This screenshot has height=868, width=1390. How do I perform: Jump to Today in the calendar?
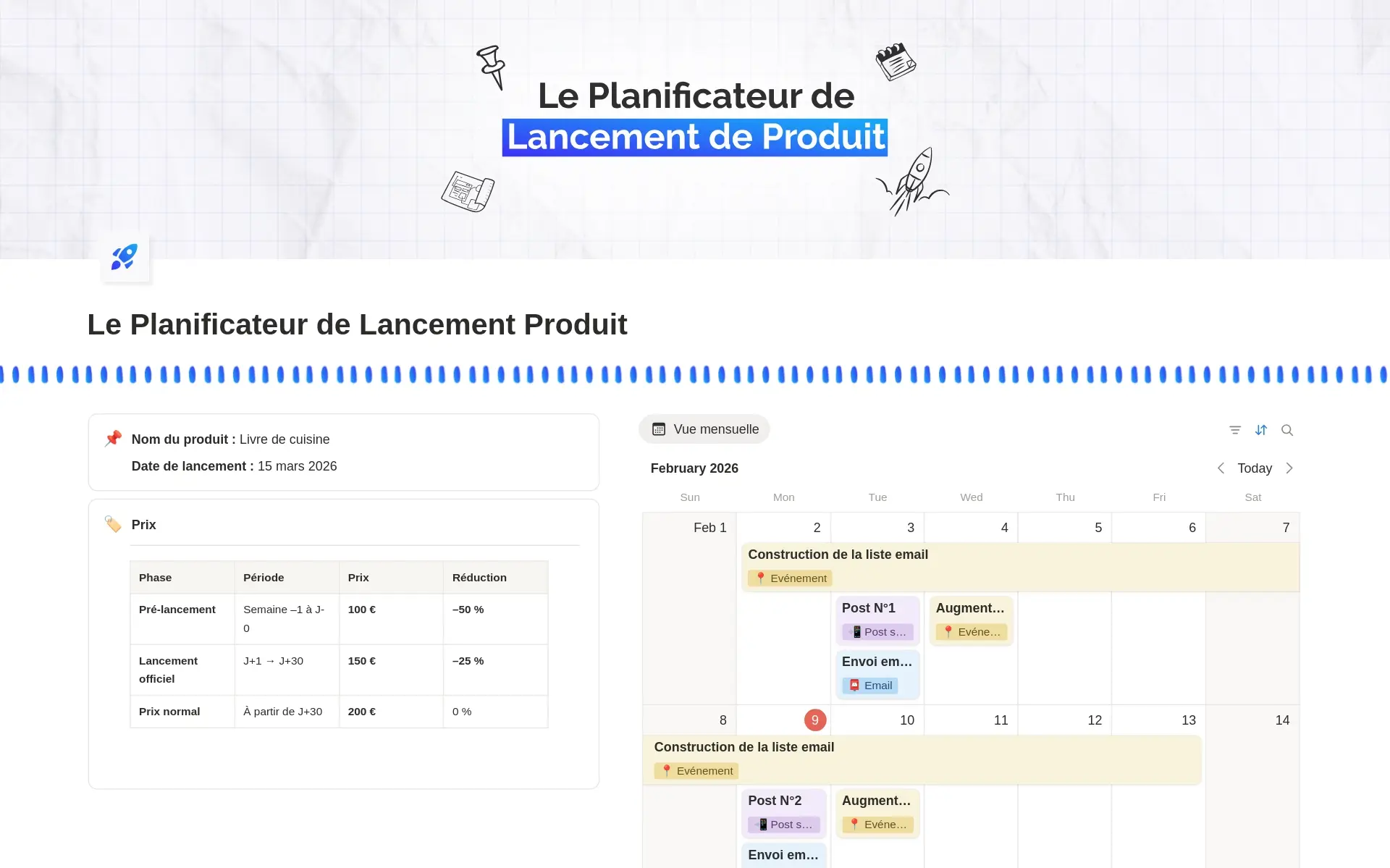[1255, 468]
